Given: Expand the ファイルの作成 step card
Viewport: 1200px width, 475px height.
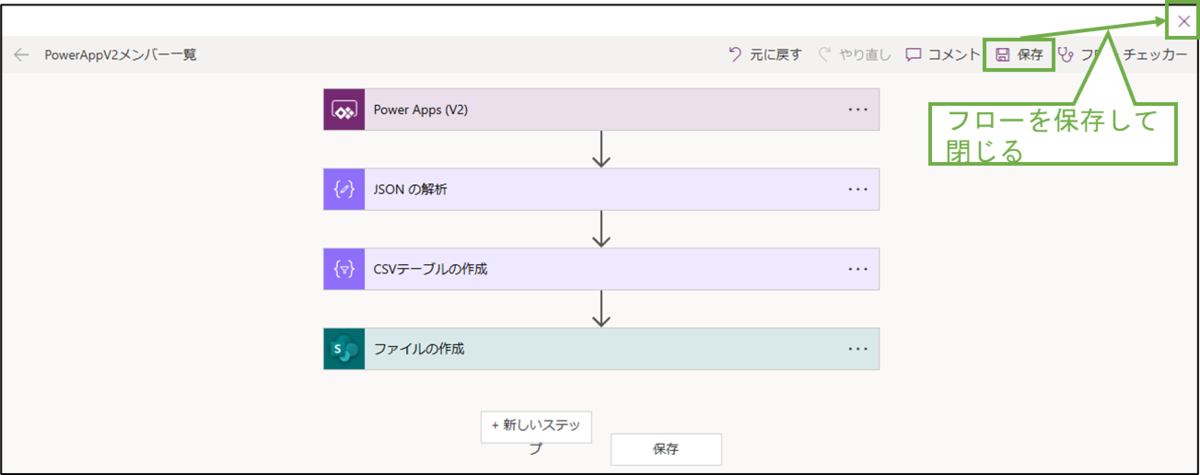Looking at the screenshot, I should tap(602, 349).
